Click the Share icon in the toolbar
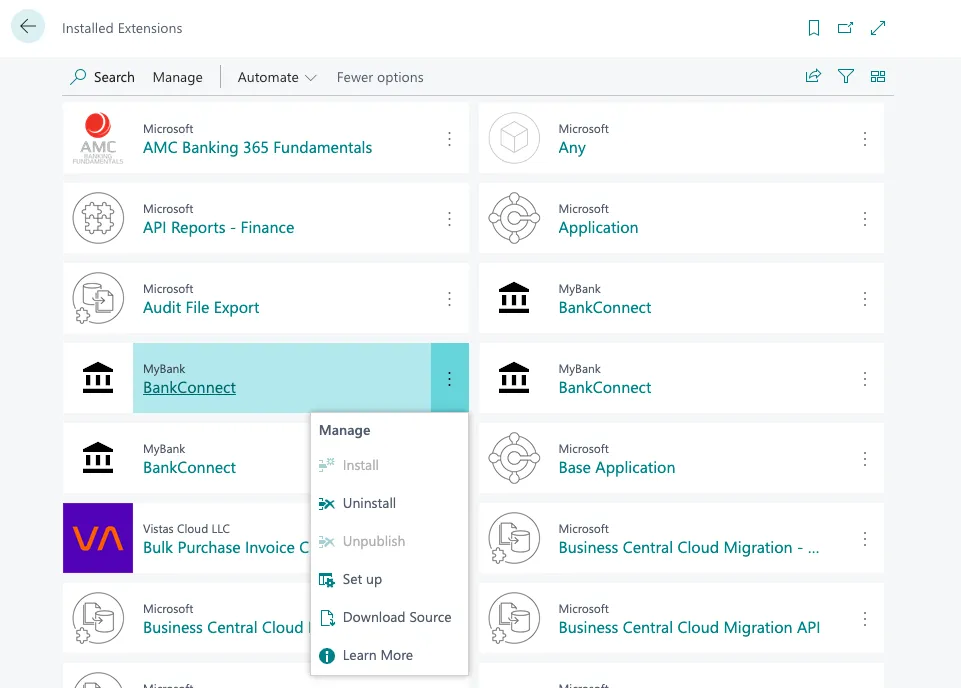 click(x=813, y=76)
